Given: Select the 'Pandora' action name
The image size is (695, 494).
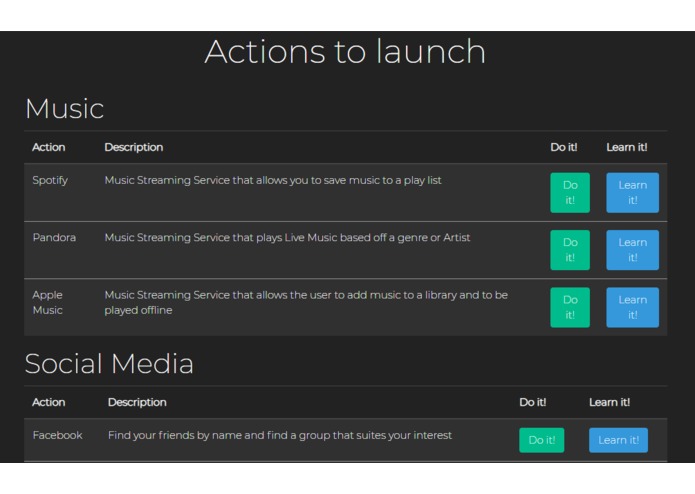Looking at the screenshot, I should click(54, 237).
